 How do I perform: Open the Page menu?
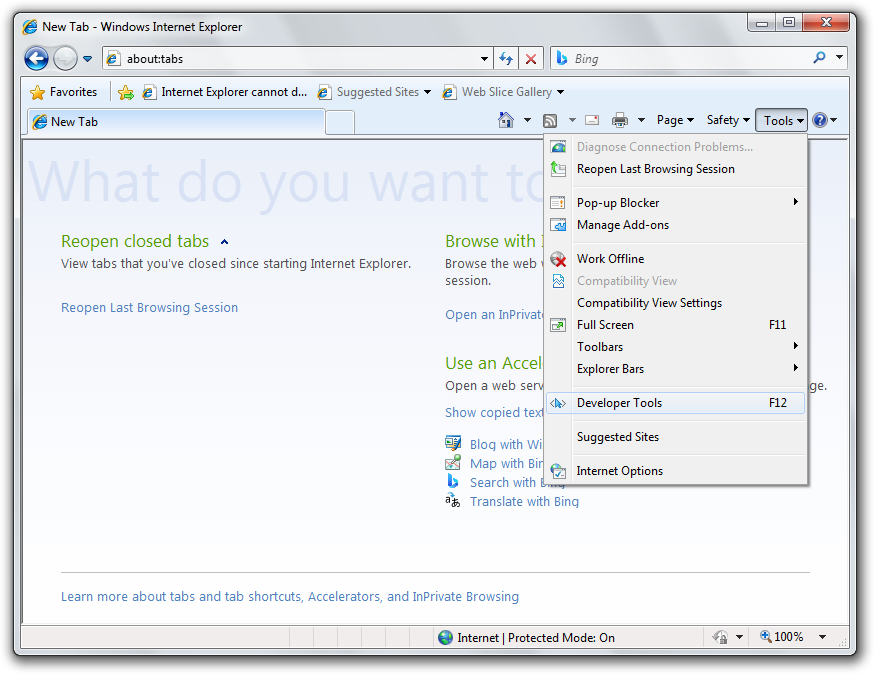point(675,120)
